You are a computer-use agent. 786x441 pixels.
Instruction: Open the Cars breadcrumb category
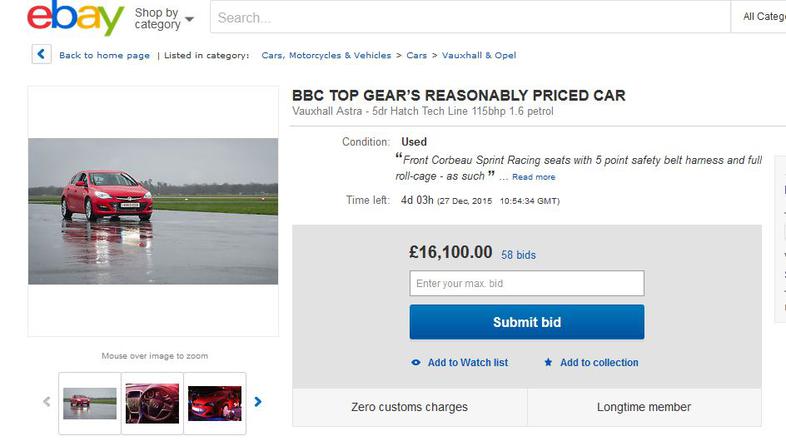[x=416, y=55]
